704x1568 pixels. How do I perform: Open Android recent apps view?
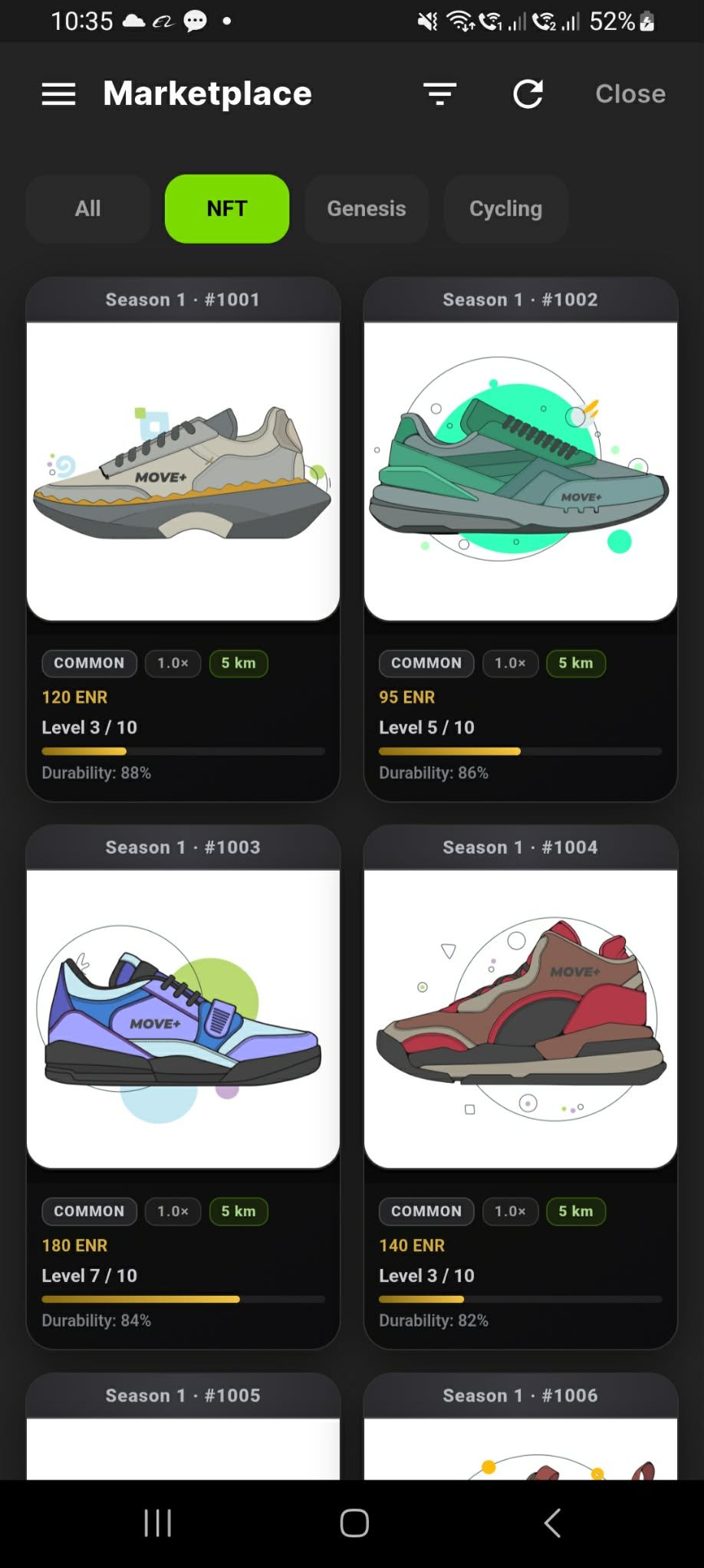click(157, 1523)
